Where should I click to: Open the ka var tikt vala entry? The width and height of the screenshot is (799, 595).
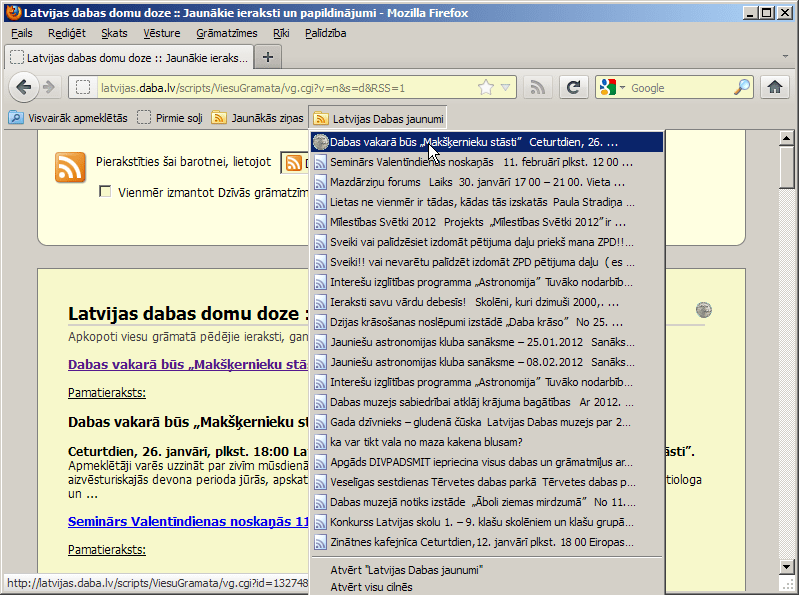[x=487, y=442]
